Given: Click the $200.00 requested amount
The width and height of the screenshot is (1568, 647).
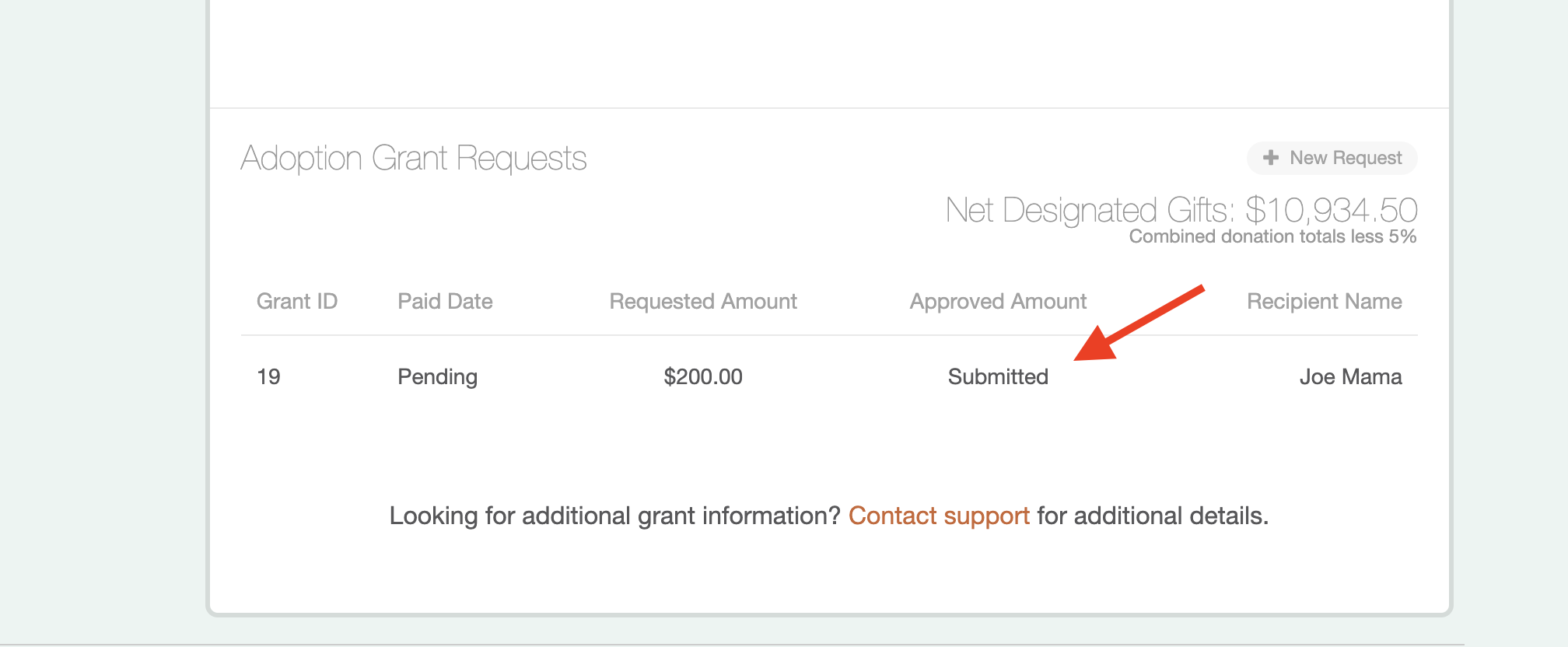Looking at the screenshot, I should [703, 376].
